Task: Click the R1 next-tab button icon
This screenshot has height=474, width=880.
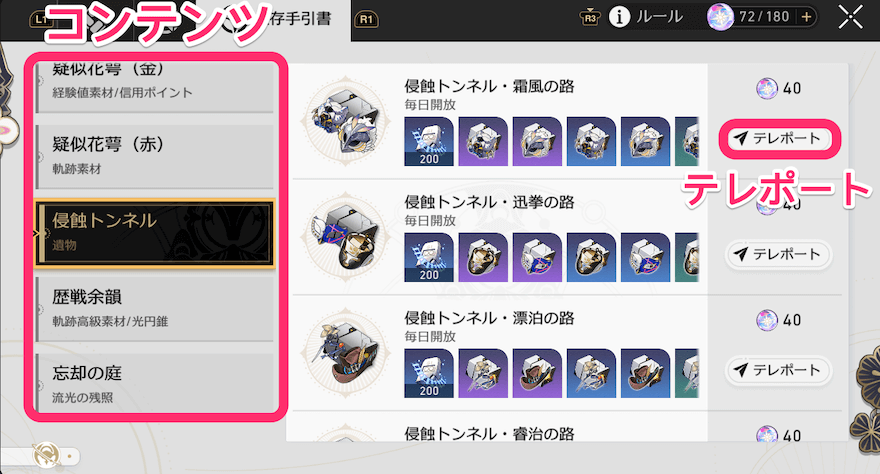Action: coord(366,20)
